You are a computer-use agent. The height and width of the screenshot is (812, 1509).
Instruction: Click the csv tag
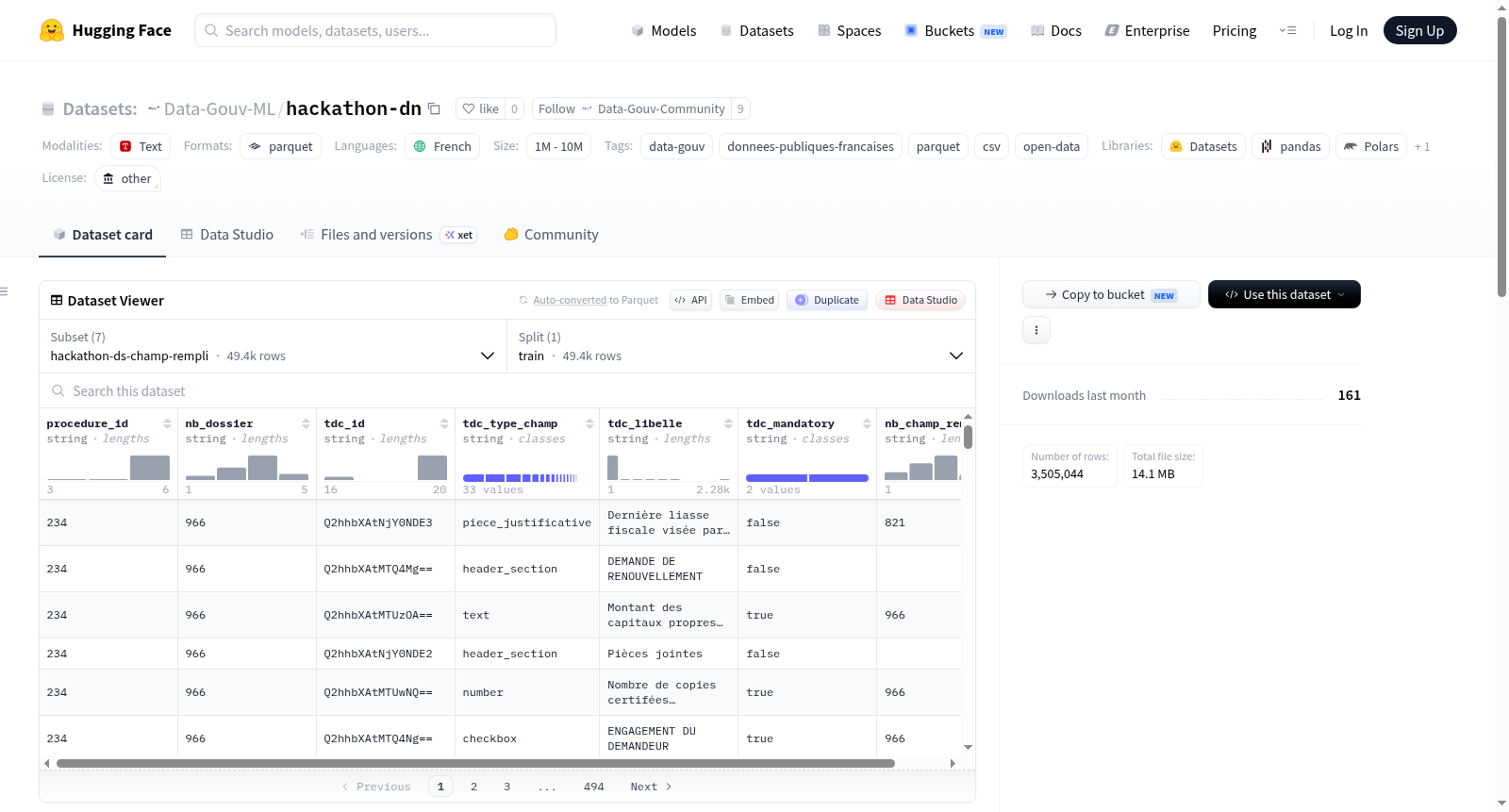click(991, 146)
